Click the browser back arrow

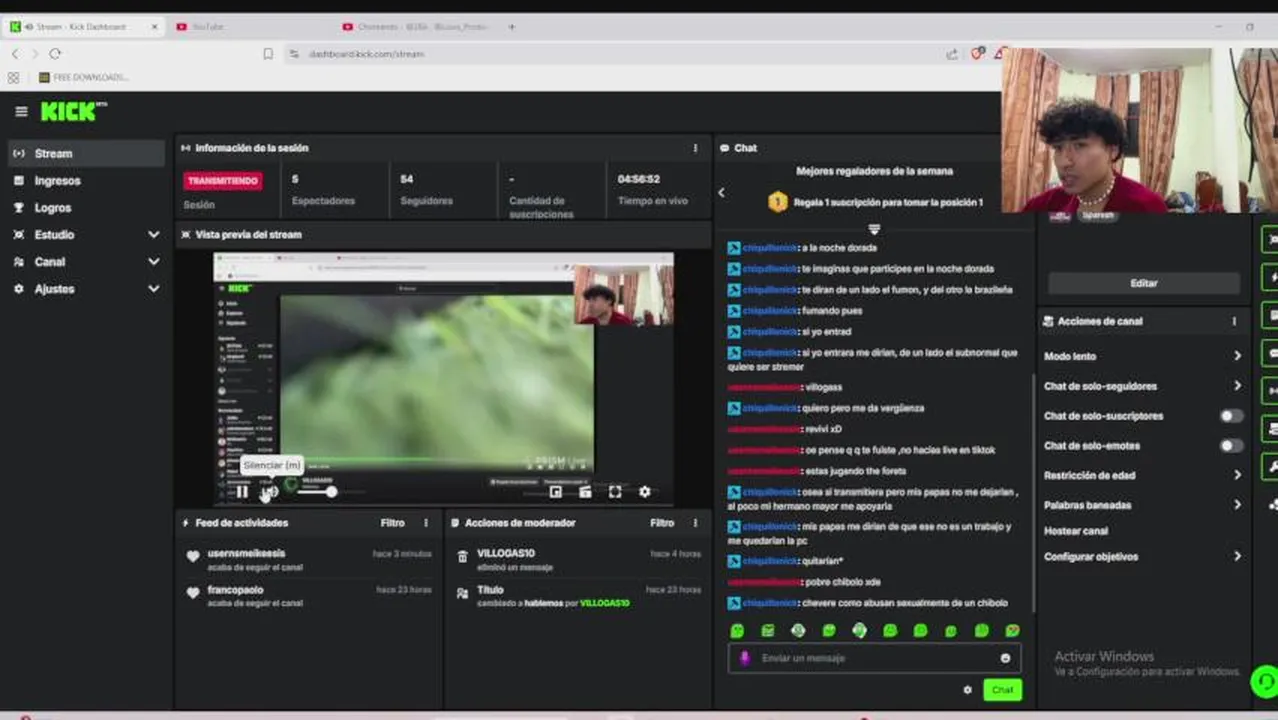tap(15, 54)
